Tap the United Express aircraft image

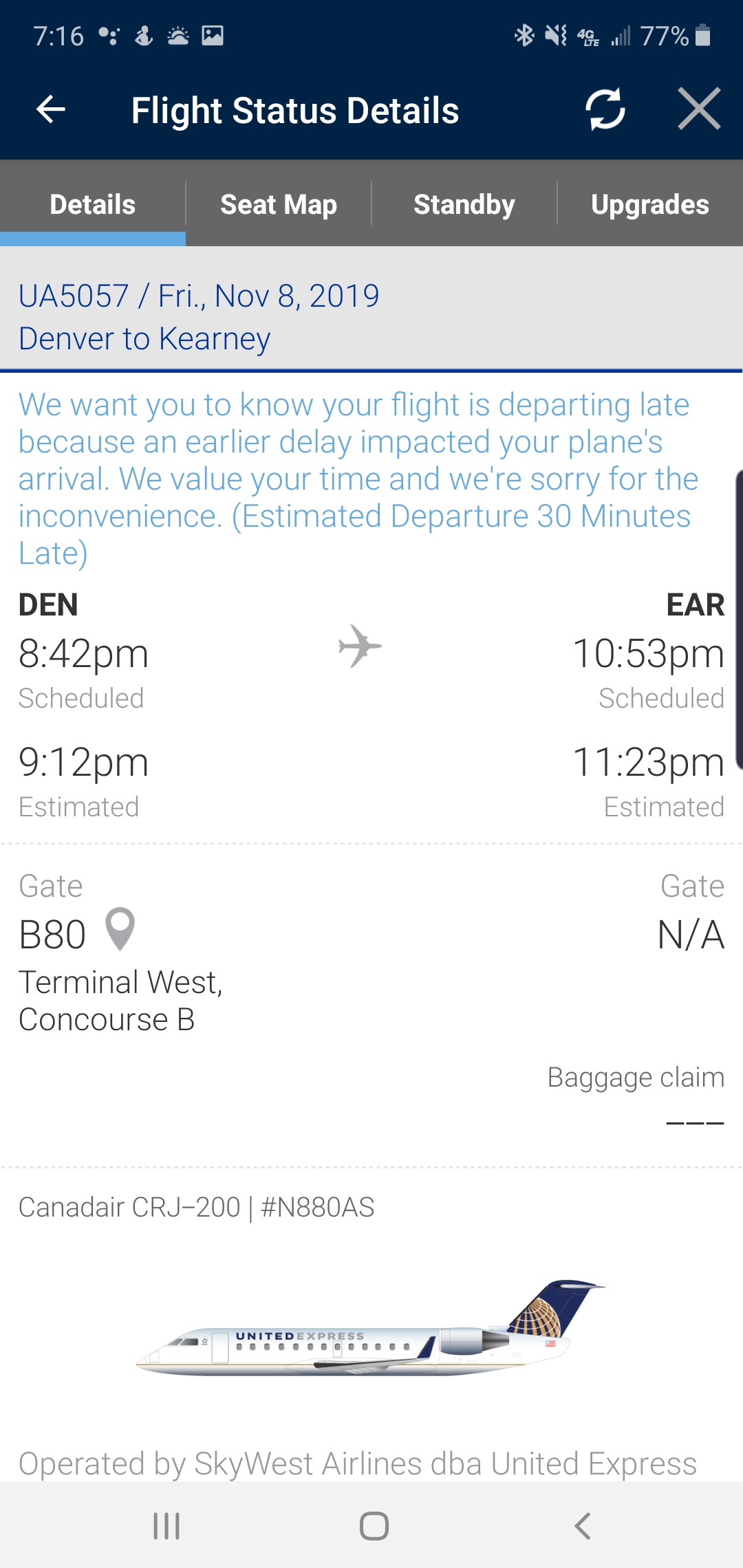pyautogui.click(x=370, y=1329)
